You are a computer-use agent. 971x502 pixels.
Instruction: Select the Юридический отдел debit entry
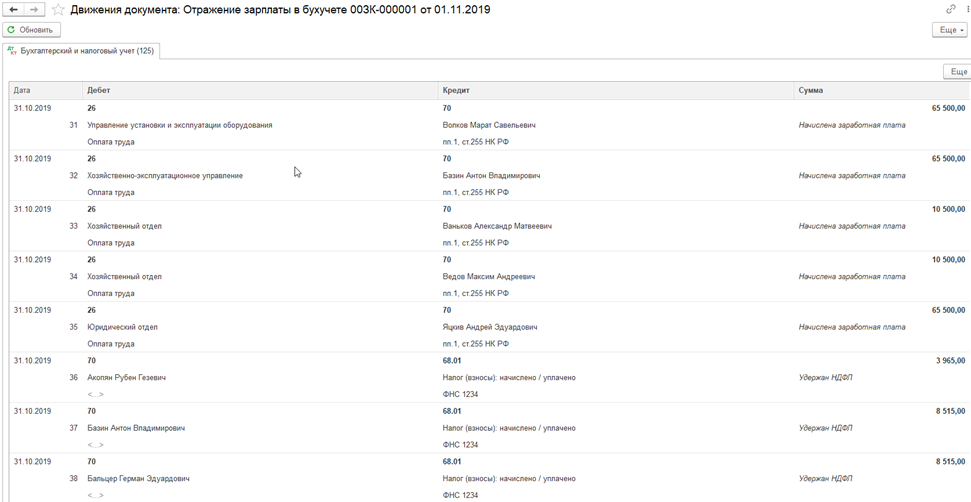point(123,327)
